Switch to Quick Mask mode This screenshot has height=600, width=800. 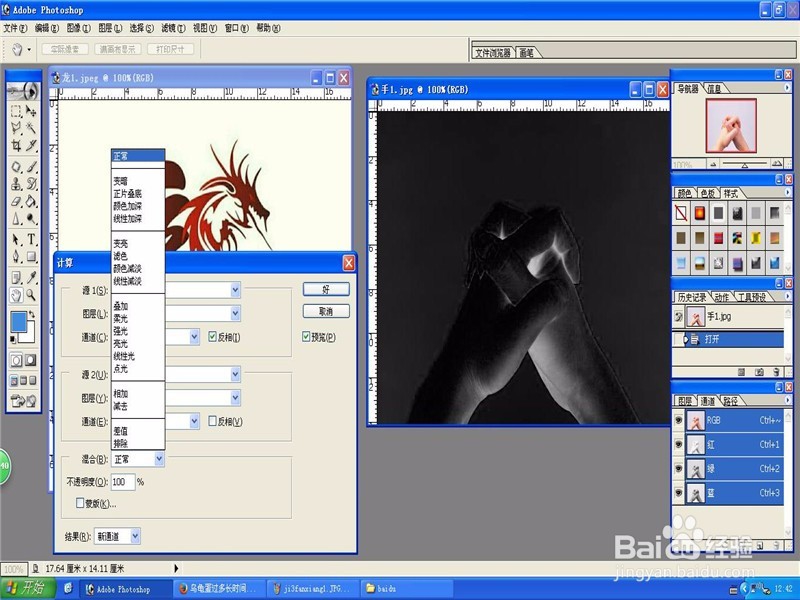31,361
